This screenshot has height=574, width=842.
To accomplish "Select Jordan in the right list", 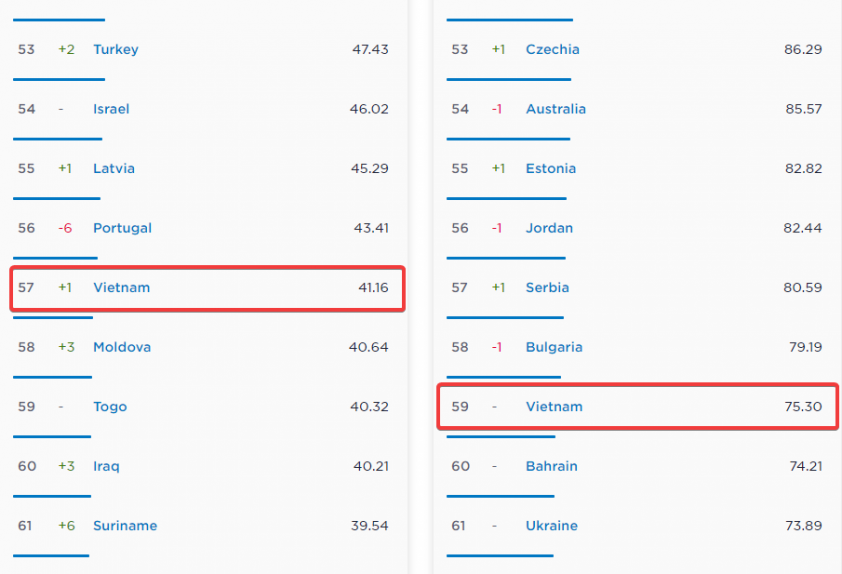I will click(x=549, y=228).
